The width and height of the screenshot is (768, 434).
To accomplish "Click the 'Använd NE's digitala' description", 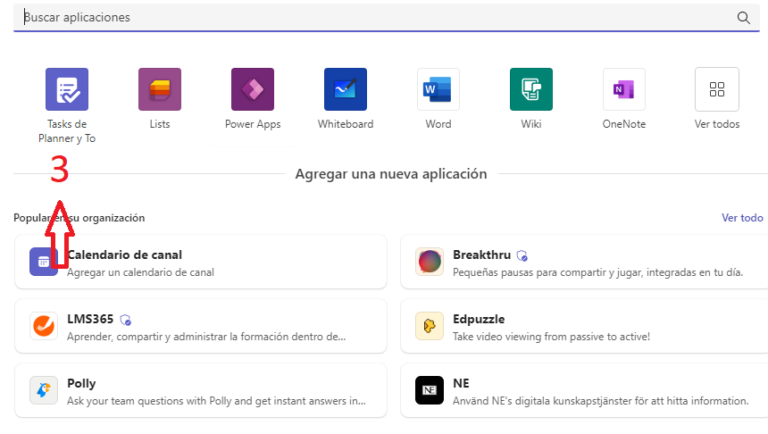I will pyautogui.click(x=600, y=401).
